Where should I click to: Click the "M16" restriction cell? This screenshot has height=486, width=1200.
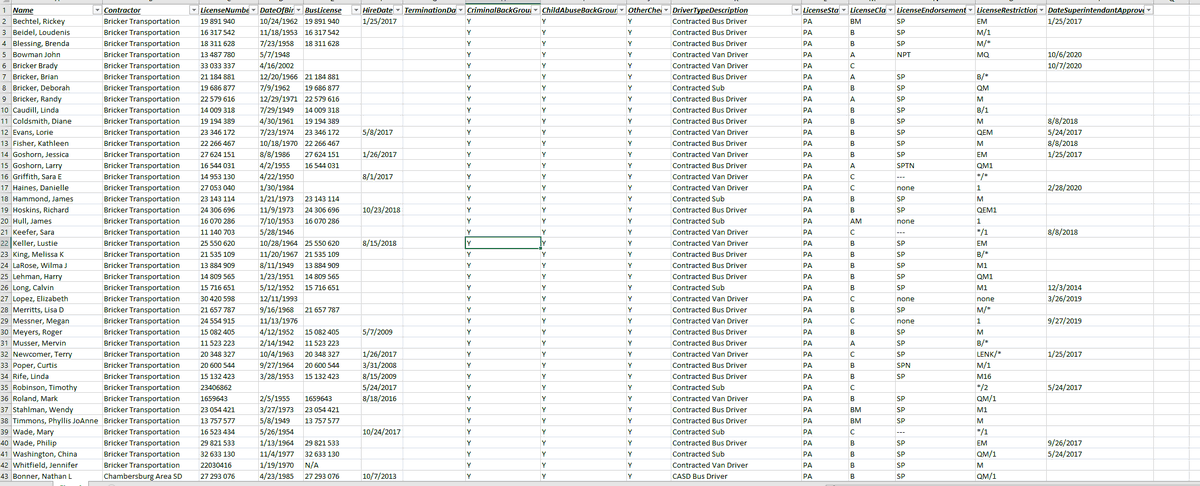(1009, 377)
